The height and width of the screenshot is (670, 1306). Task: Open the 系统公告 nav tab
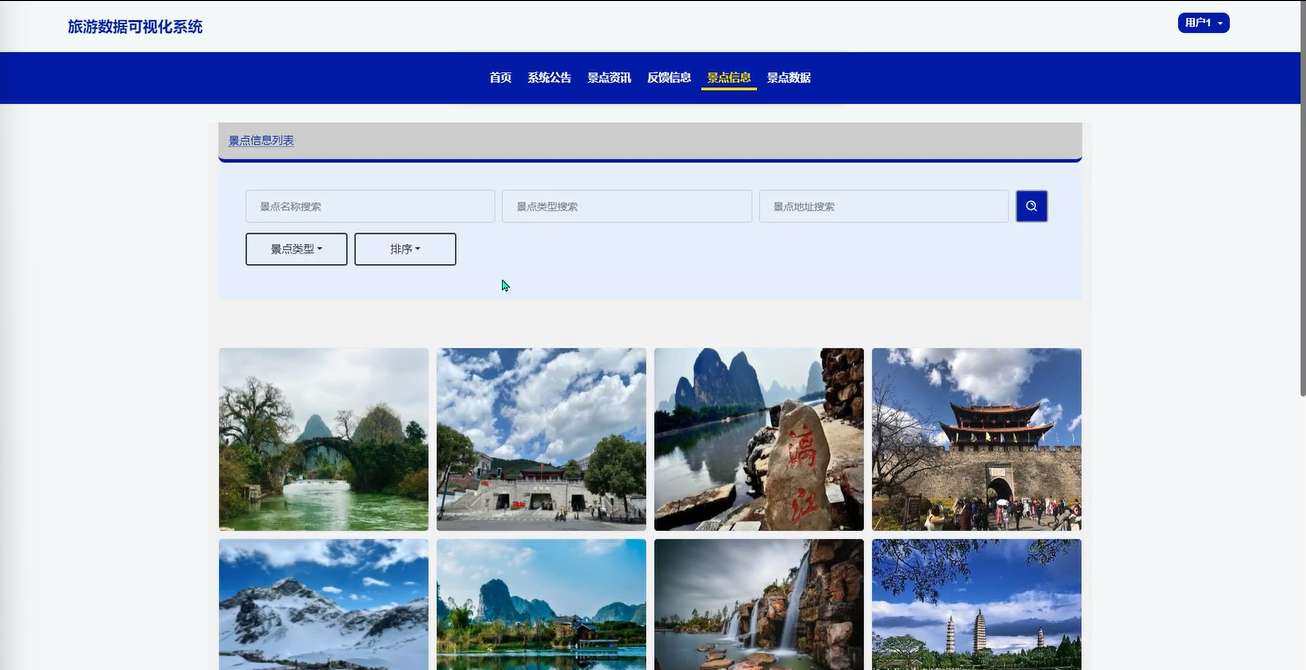tap(549, 78)
